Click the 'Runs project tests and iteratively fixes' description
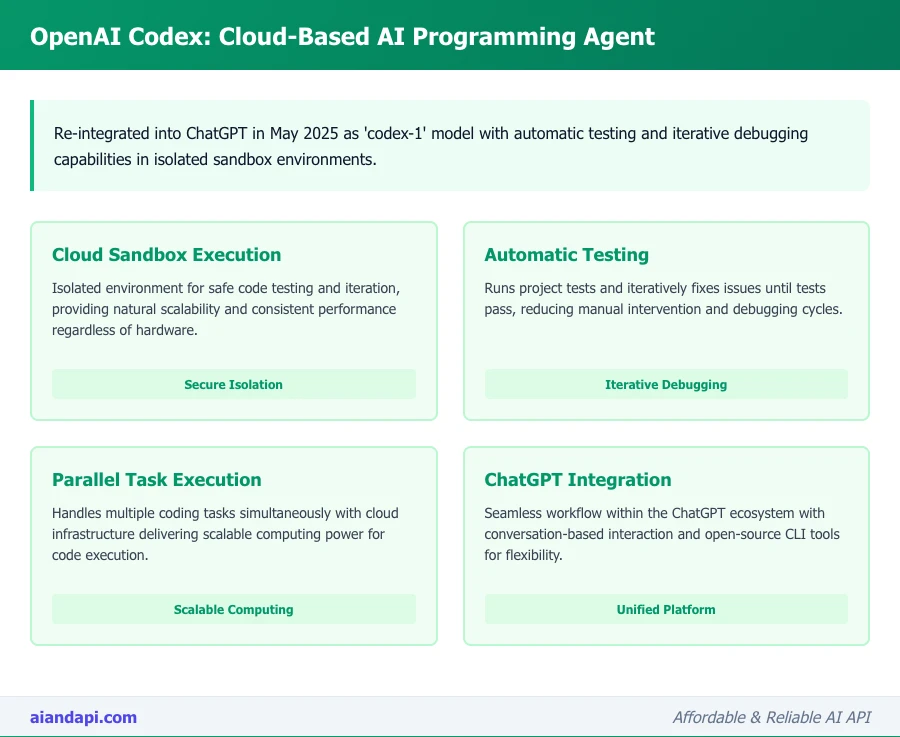900x737 pixels. click(x=663, y=298)
